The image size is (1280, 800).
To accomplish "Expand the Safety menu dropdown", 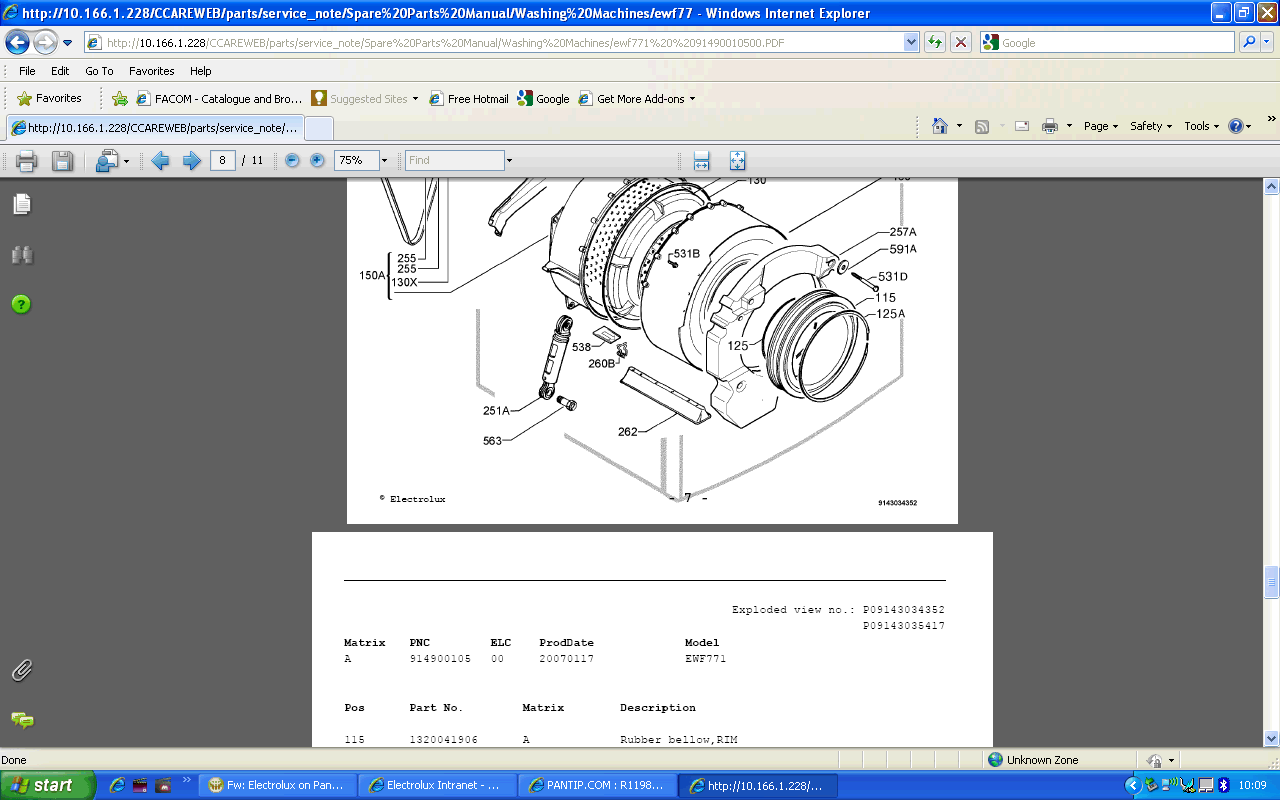I will tap(1151, 126).
